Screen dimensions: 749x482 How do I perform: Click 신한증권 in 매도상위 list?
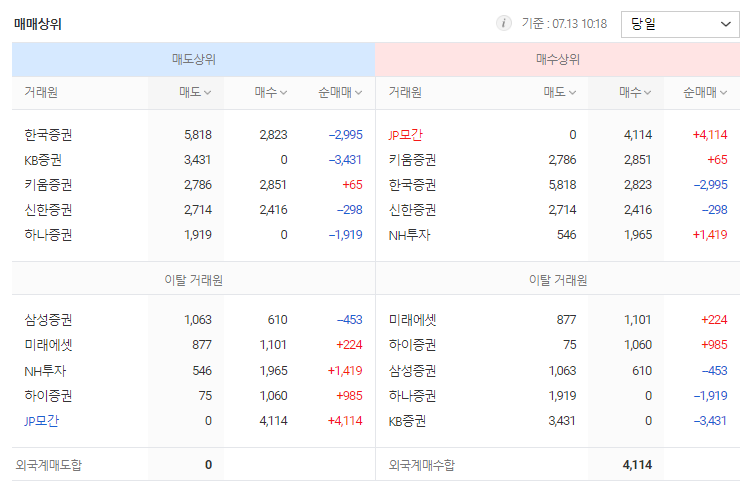(48, 210)
